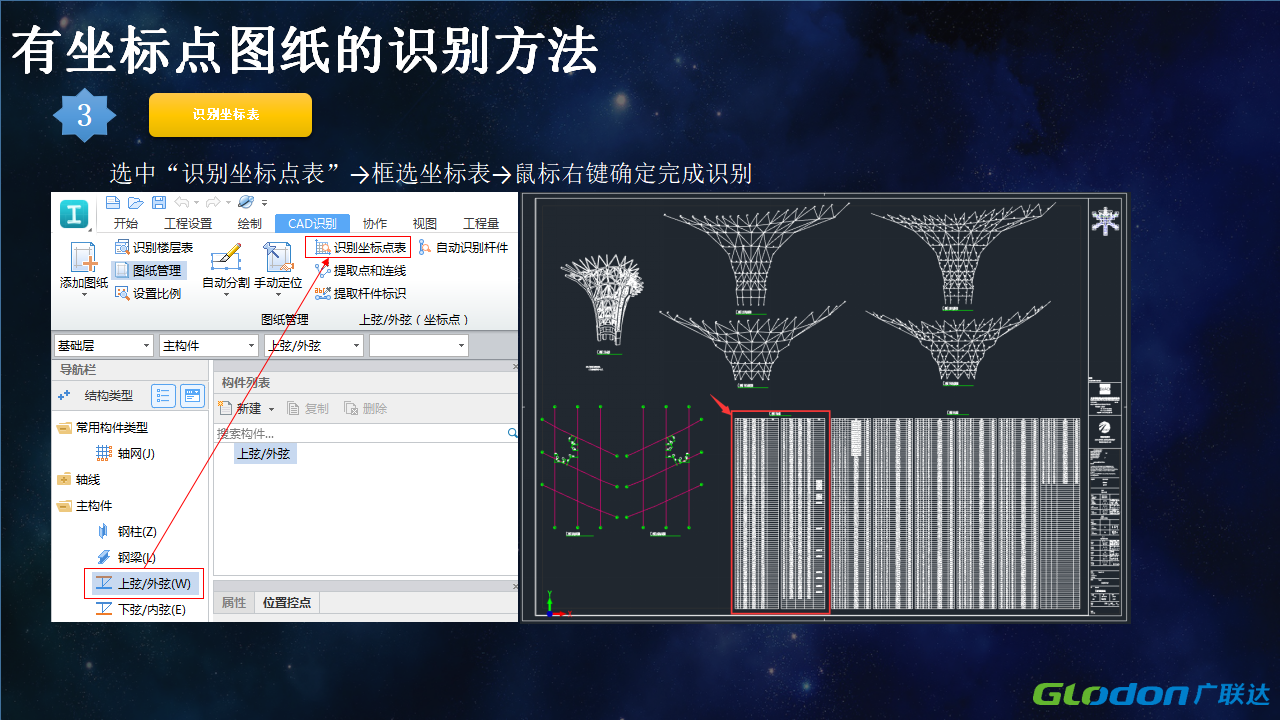Select 轴网(J) in the navigation tree
1280x720 pixels.
tap(126, 453)
